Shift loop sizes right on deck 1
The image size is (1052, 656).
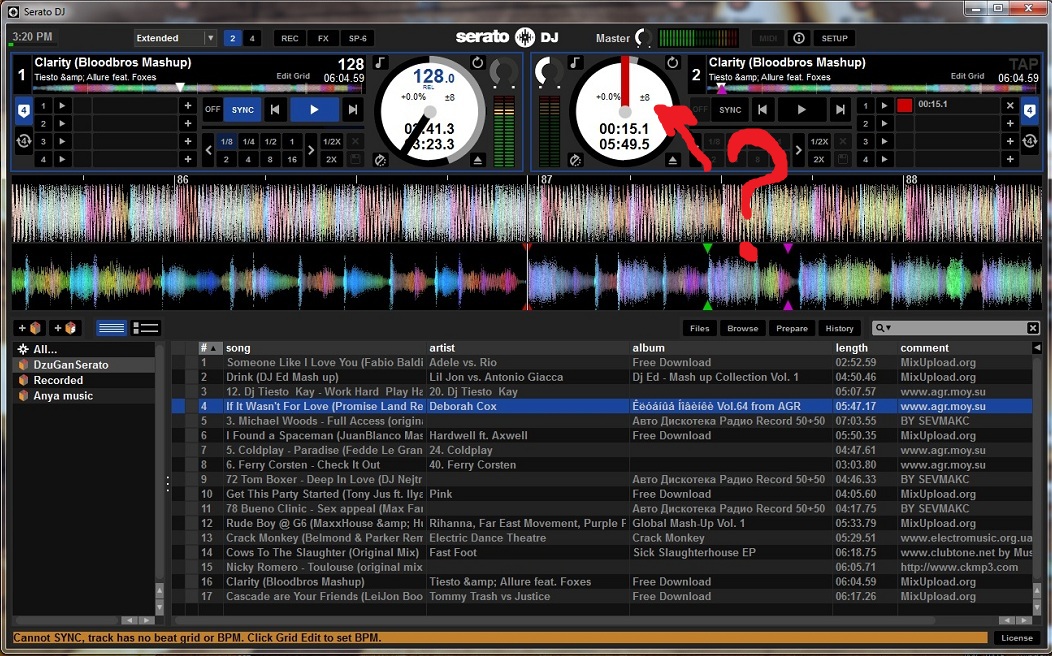[x=311, y=150]
